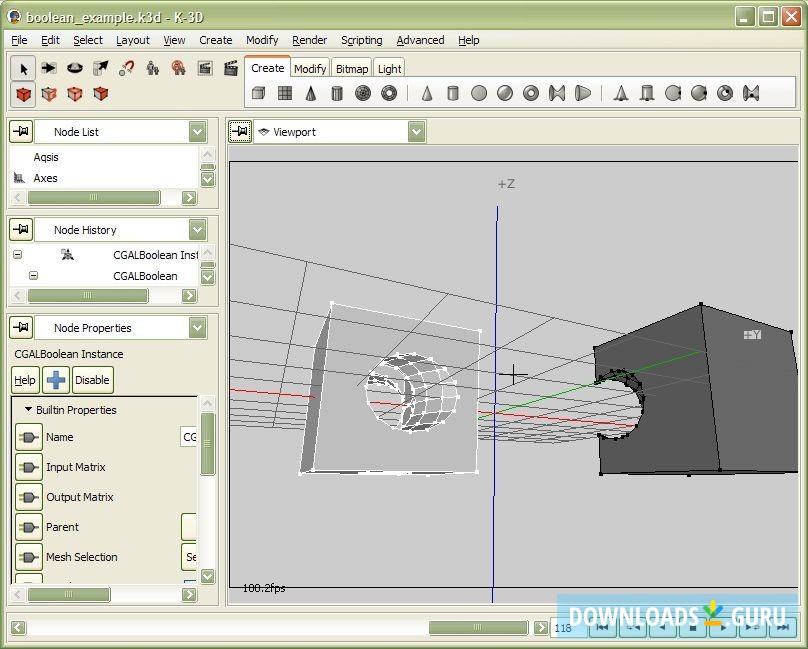Add property with blue plus icon
This screenshot has height=649, width=808.
56,380
